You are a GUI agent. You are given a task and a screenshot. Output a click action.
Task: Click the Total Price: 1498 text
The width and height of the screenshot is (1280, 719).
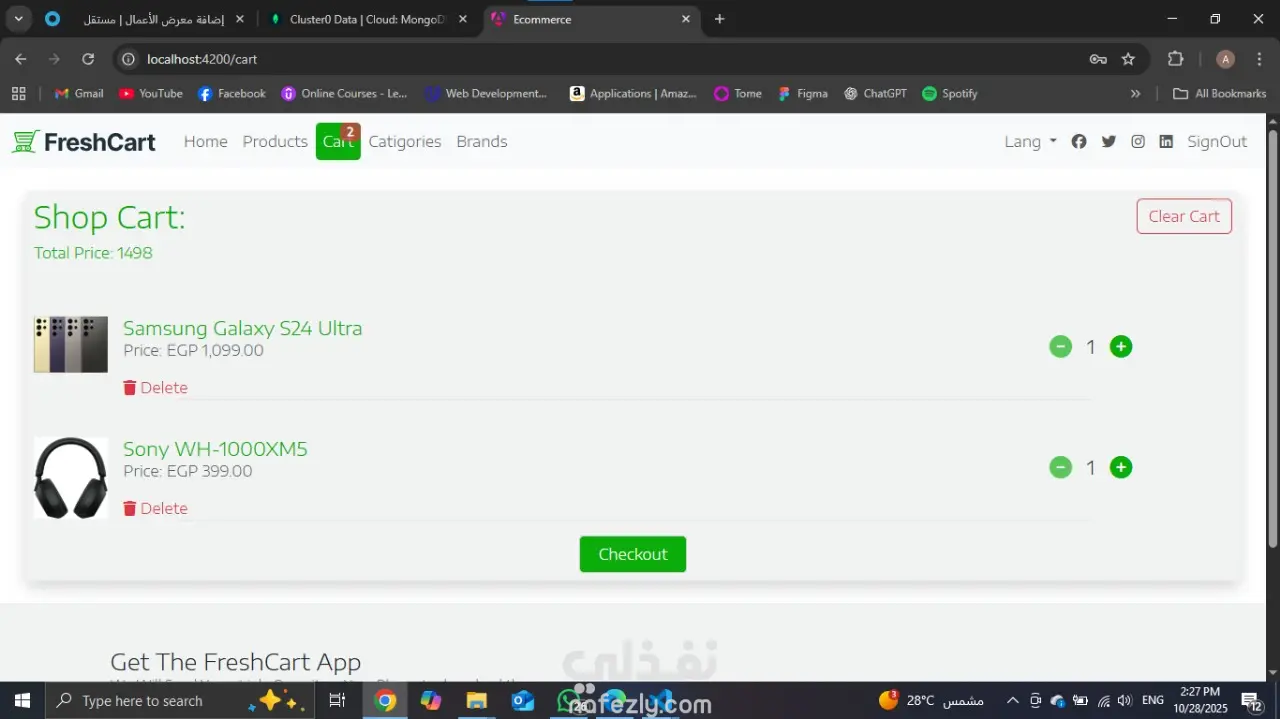pyautogui.click(x=93, y=253)
